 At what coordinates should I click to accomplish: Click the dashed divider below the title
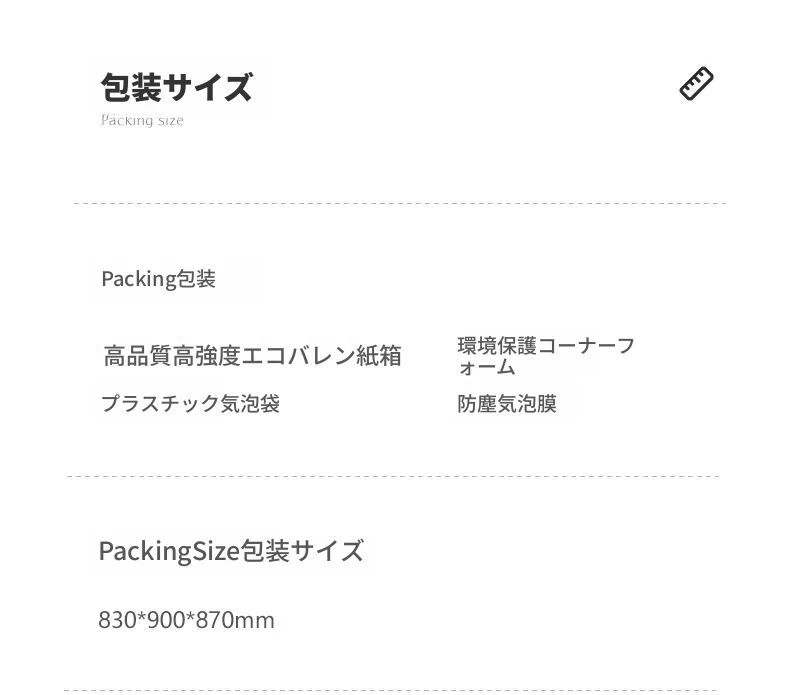click(x=400, y=204)
